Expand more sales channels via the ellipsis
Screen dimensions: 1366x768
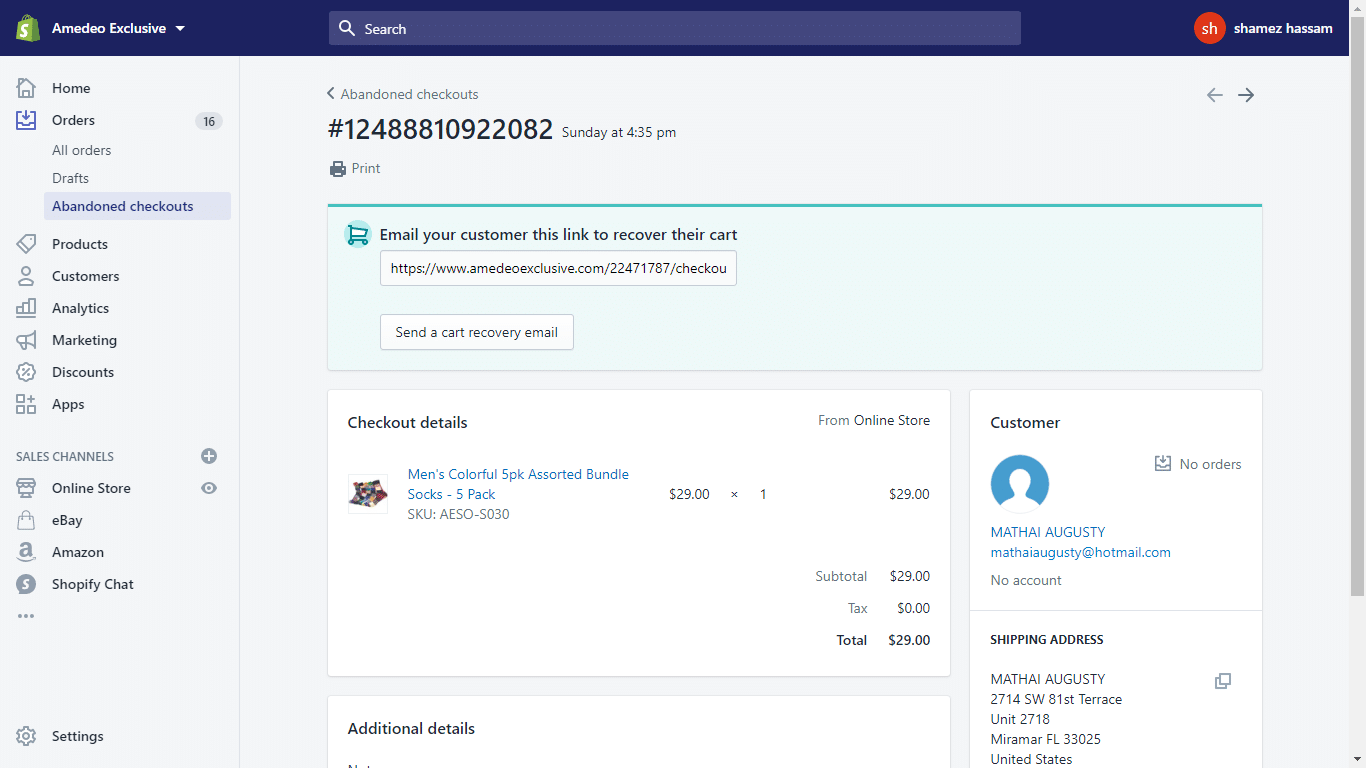[x=26, y=616]
